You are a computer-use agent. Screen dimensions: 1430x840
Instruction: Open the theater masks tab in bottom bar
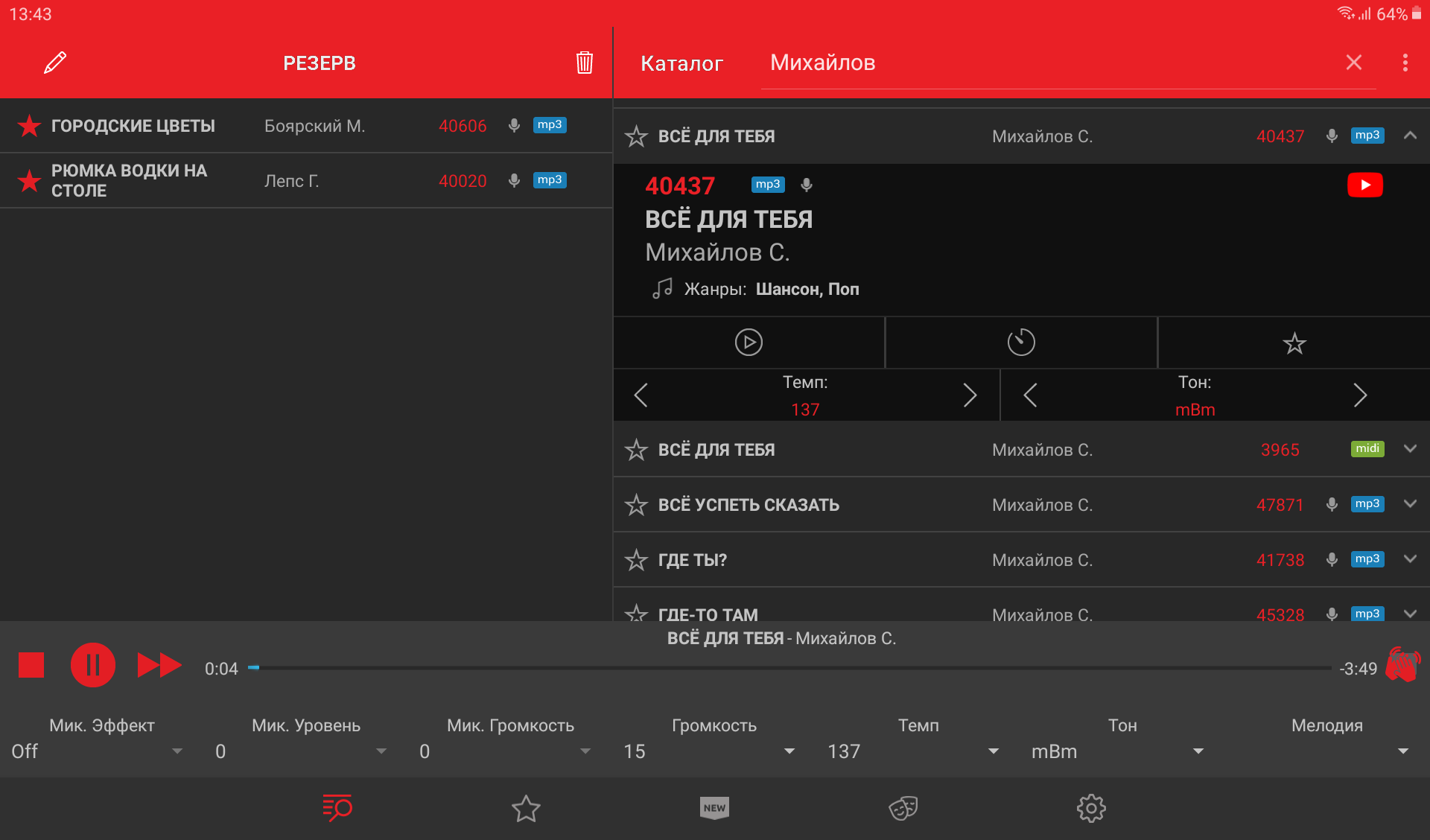click(903, 808)
